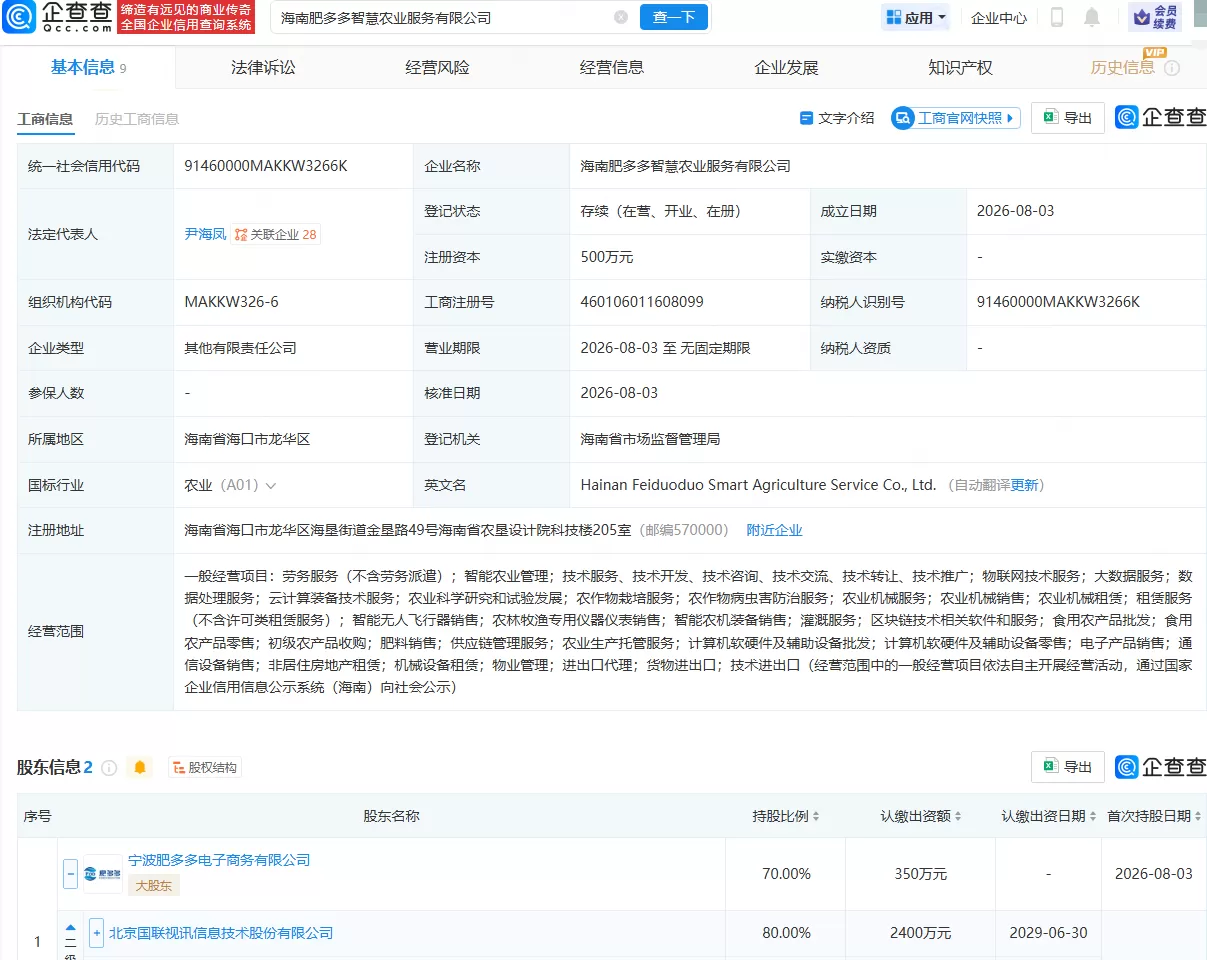Switch to 经营风险 tab
The height and width of the screenshot is (960, 1207).
click(x=437, y=68)
